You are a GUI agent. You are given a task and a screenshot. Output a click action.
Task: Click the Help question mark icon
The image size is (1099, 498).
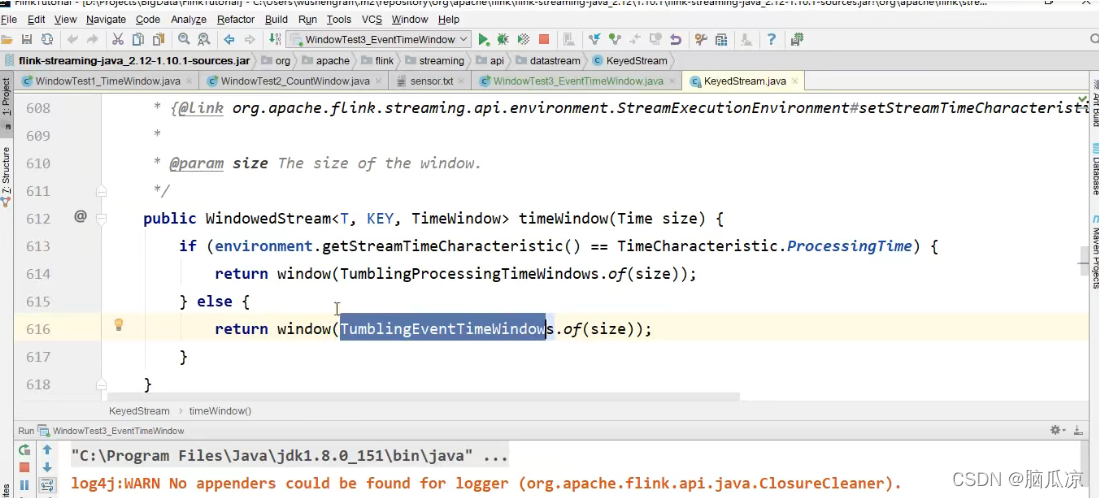point(771,40)
